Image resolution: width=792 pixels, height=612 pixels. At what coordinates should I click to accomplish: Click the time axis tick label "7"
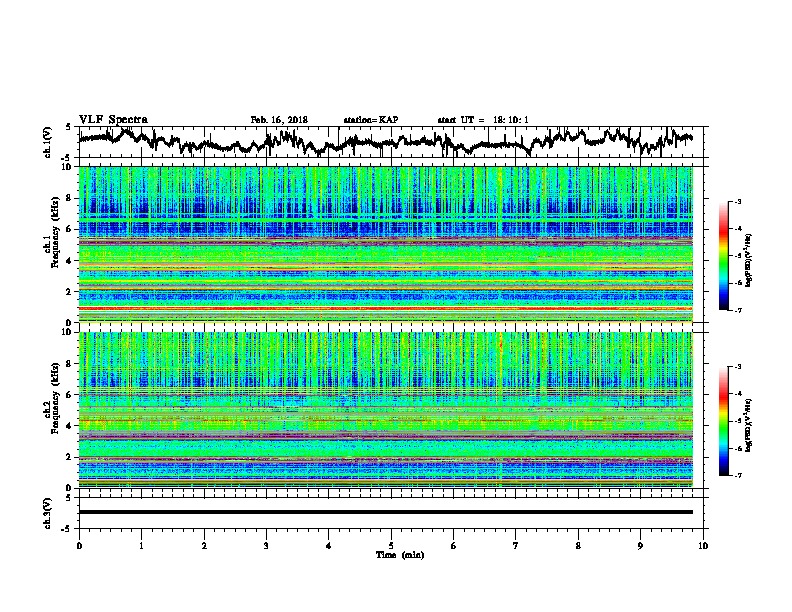[516, 546]
